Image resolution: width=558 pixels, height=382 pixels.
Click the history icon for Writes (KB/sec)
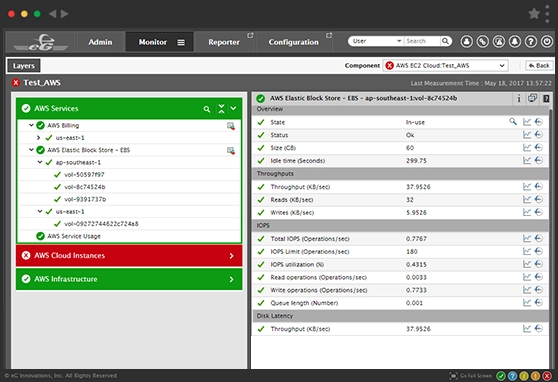pos(539,212)
